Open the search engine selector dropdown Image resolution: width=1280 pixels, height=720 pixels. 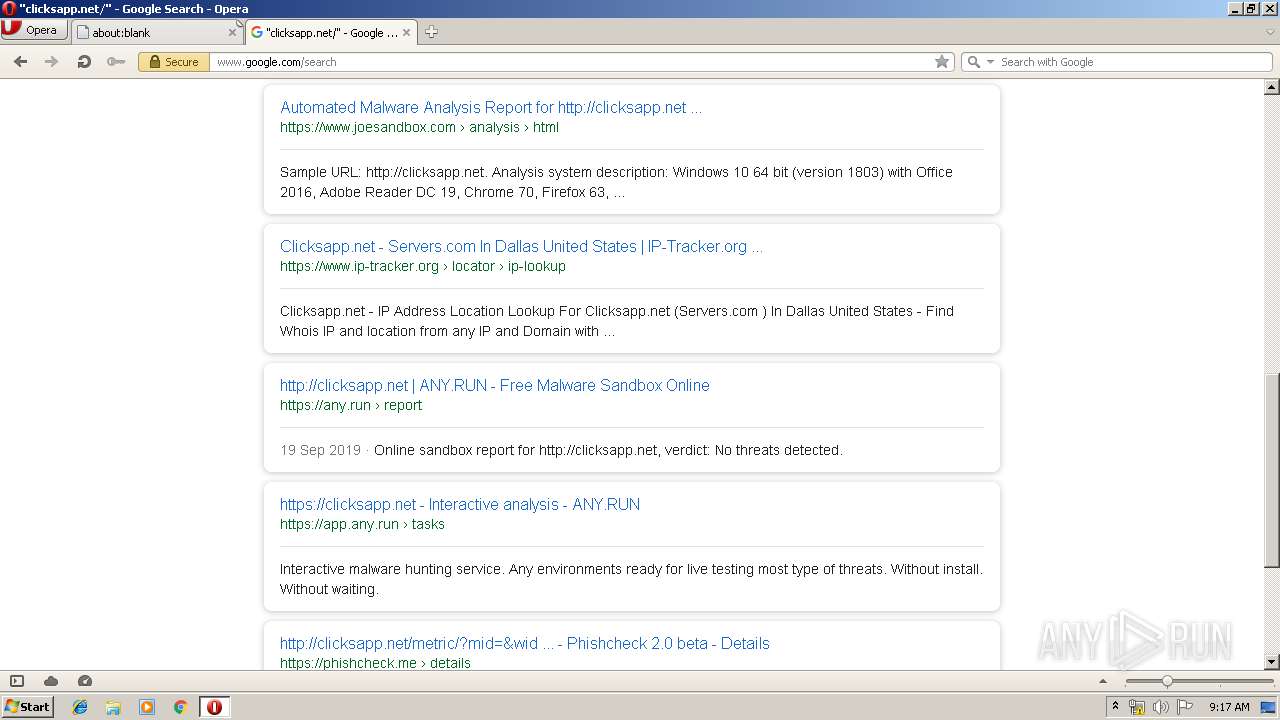click(x=981, y=62)
